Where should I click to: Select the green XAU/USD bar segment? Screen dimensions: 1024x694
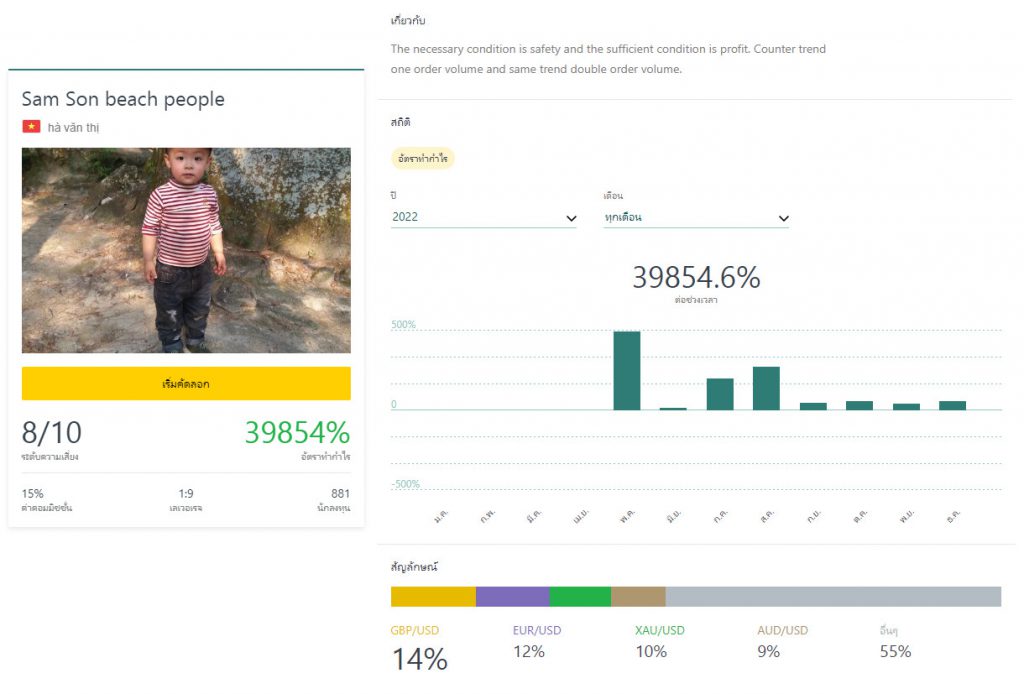click(x=580, y=597)
